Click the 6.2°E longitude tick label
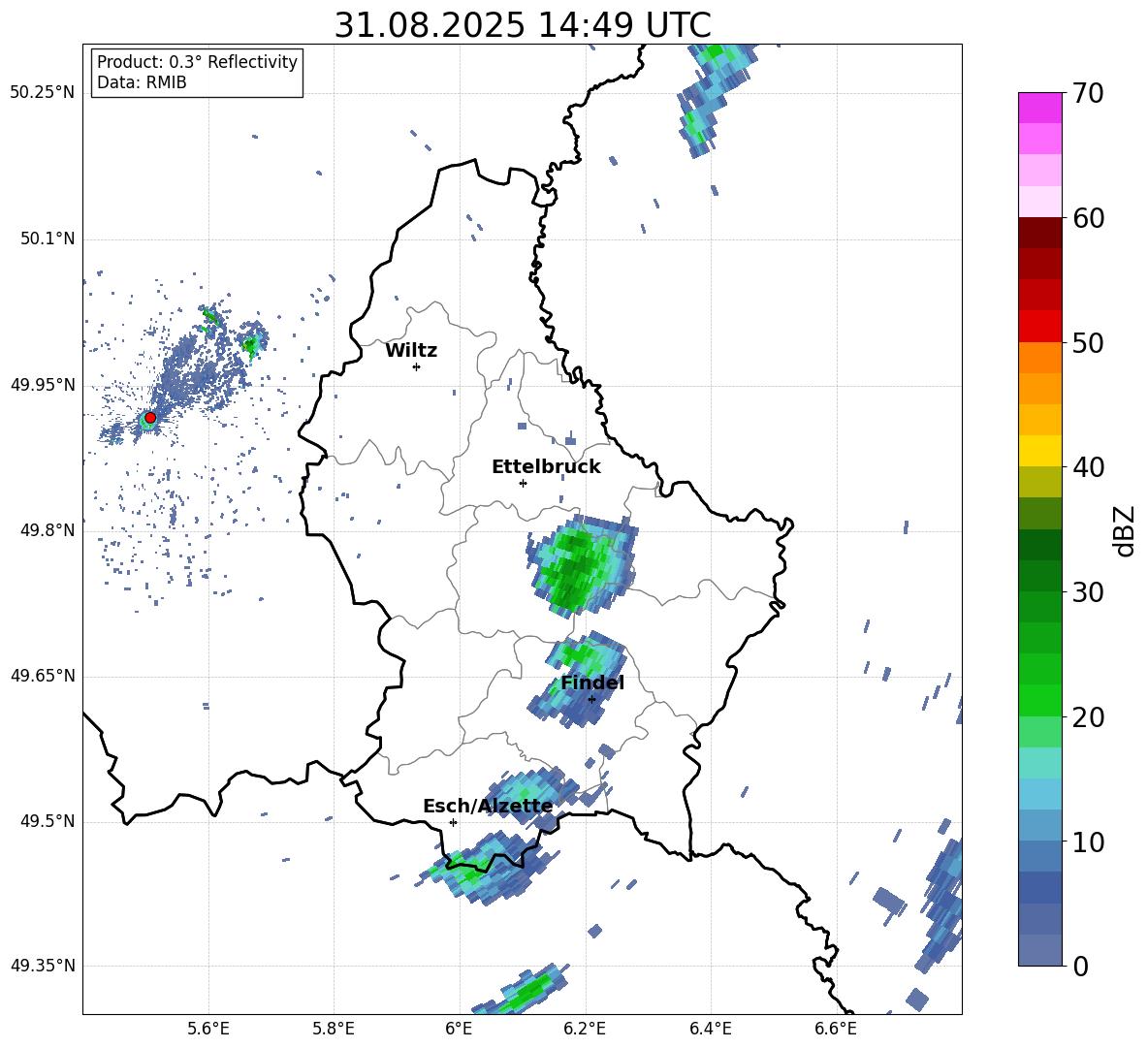1148x1048 pixels. click(x=585, y=1029)
